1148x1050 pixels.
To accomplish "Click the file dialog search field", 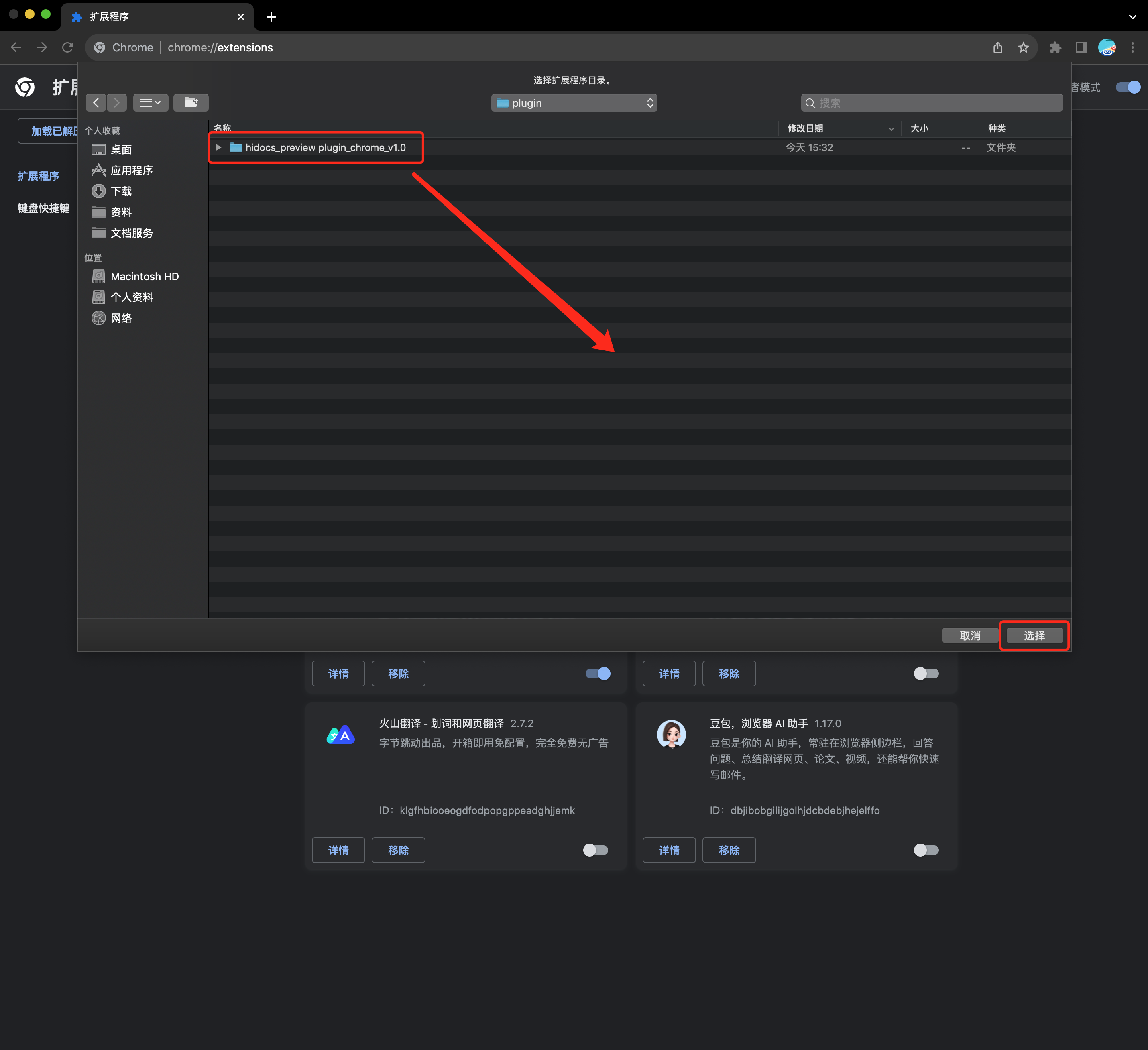I will [x=931, y=103].
